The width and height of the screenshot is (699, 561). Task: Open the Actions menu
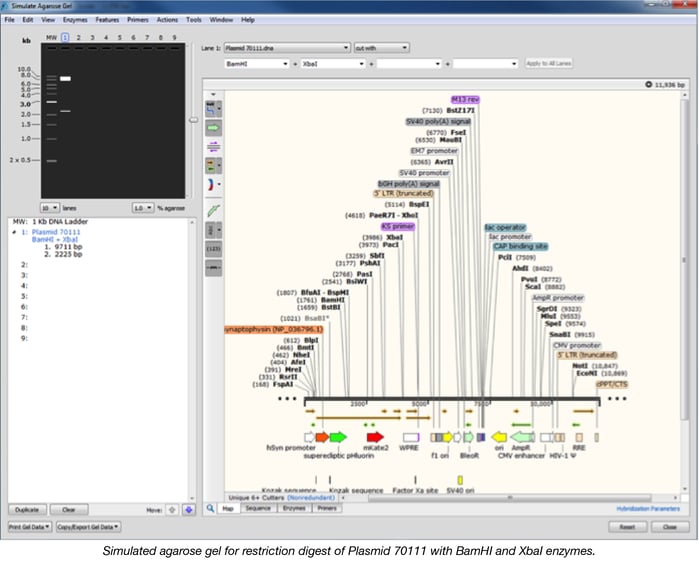[167, 20]
